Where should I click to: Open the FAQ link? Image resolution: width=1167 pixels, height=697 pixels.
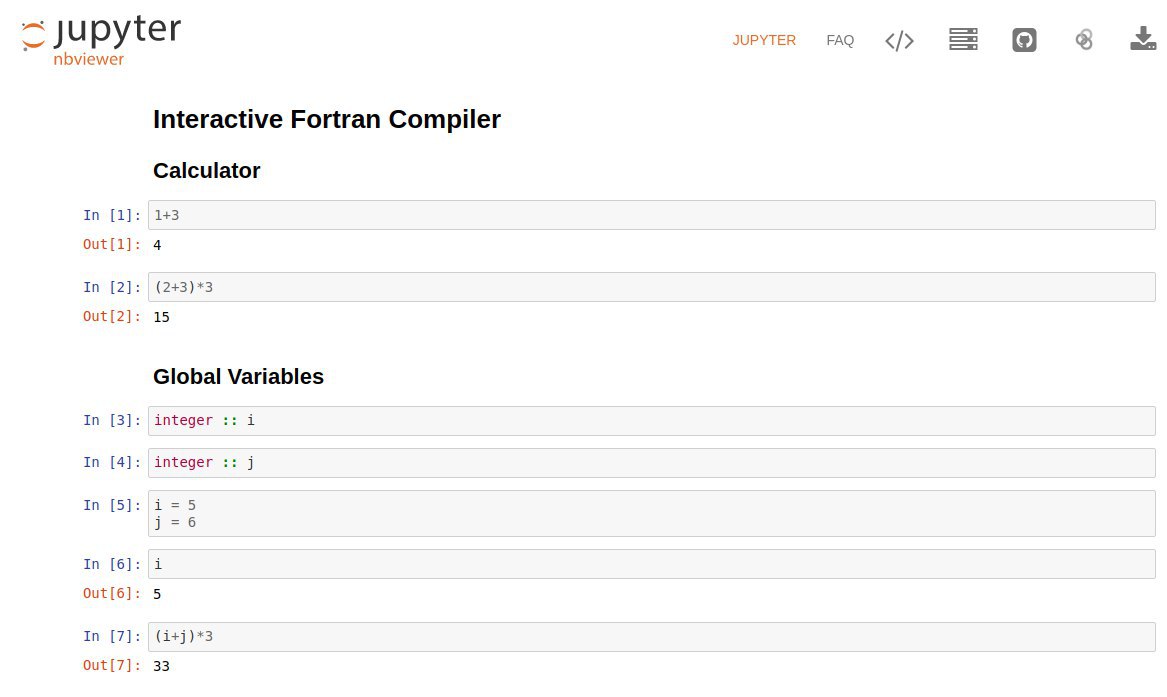(x=840, y=40)
